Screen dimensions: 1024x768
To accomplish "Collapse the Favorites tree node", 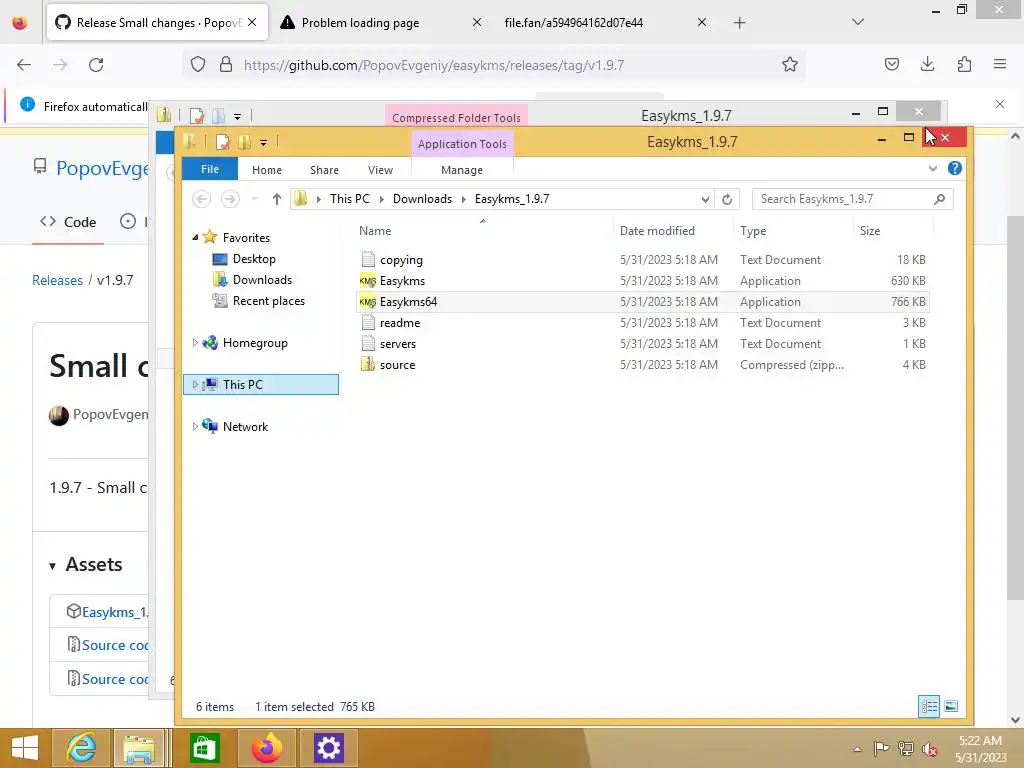I will pos(195,238).
